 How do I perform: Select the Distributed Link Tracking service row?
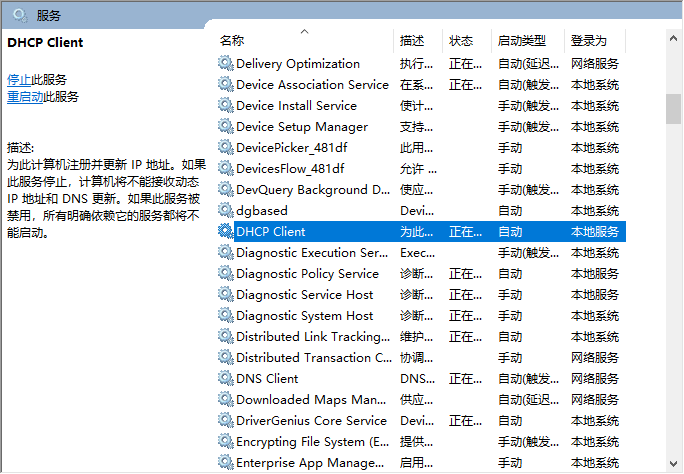coord(313,337)
